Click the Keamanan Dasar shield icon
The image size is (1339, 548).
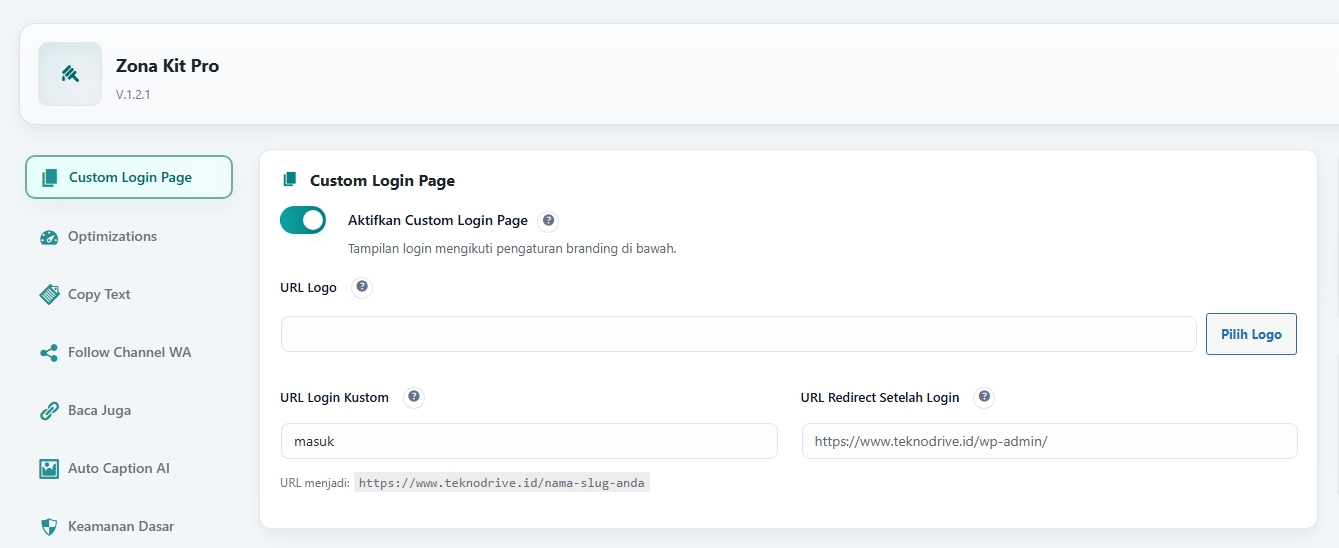(49, 526)
